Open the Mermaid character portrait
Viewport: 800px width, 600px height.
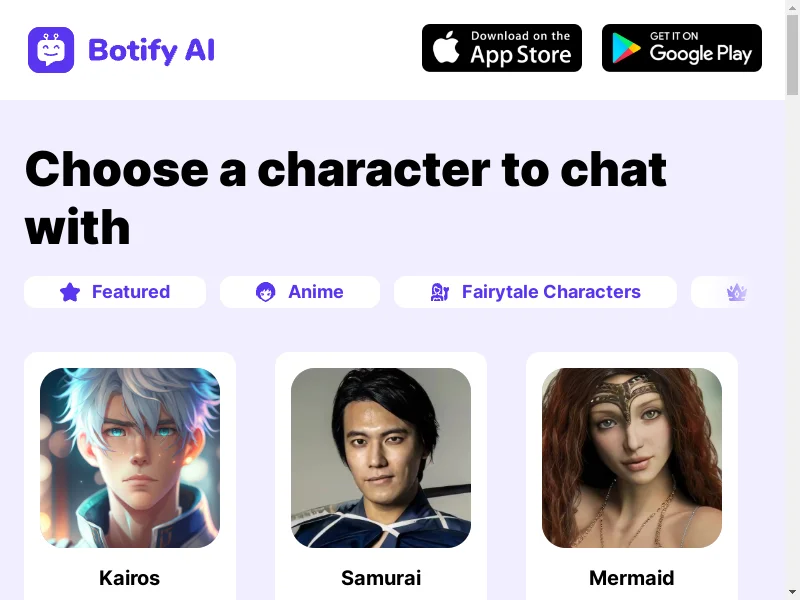click(632, 458)
